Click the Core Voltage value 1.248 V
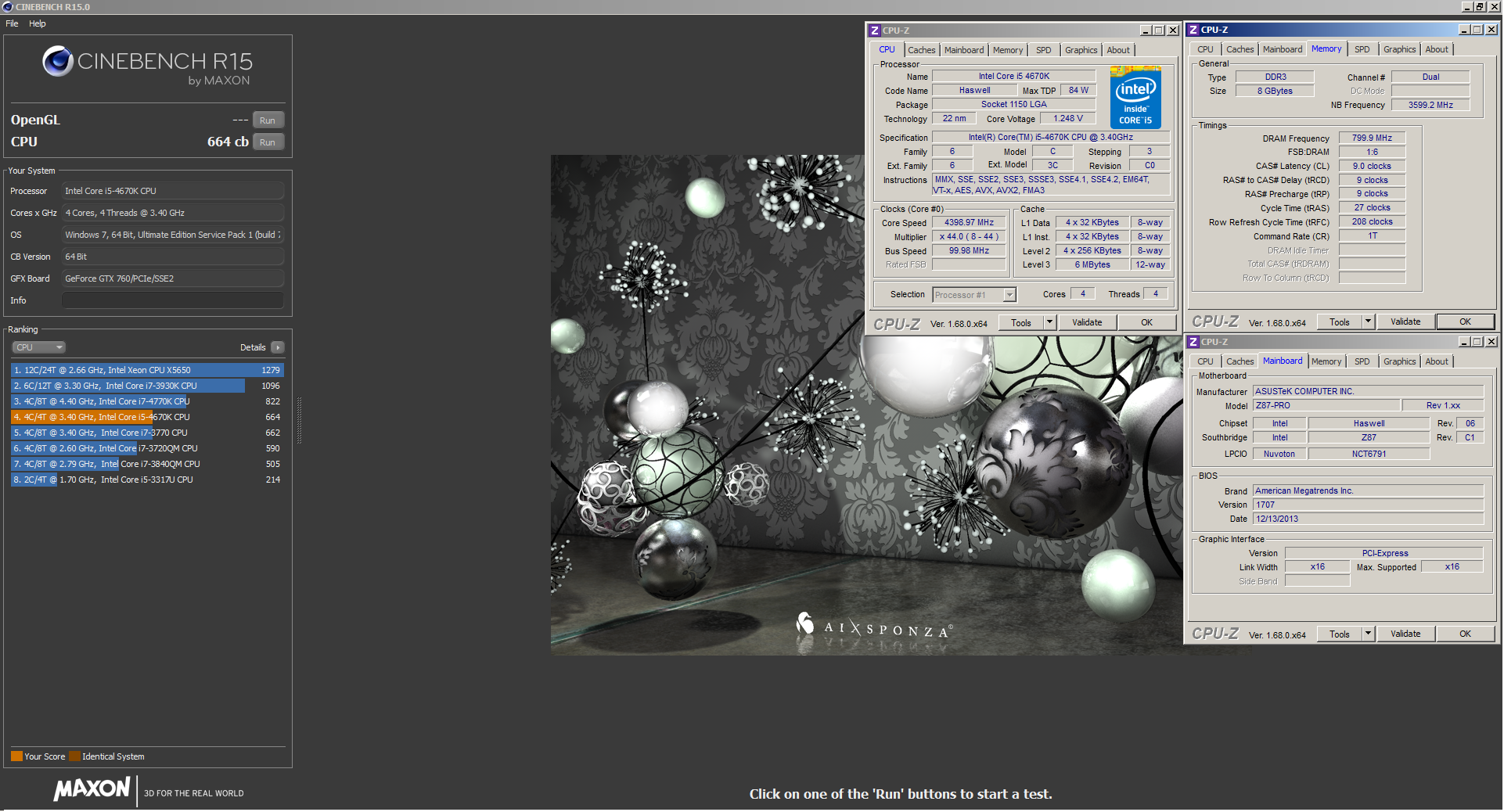Viewport: 1504px width, 812px height. (1067, 119)
